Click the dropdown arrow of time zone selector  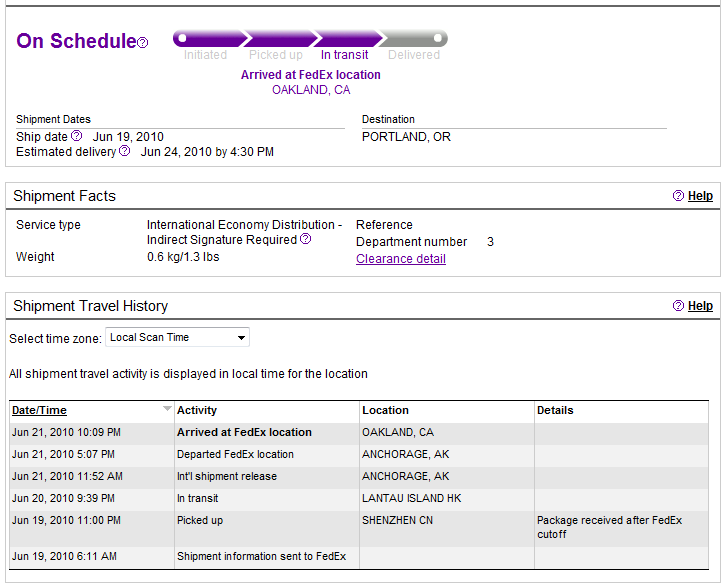[x=241, y=337]
